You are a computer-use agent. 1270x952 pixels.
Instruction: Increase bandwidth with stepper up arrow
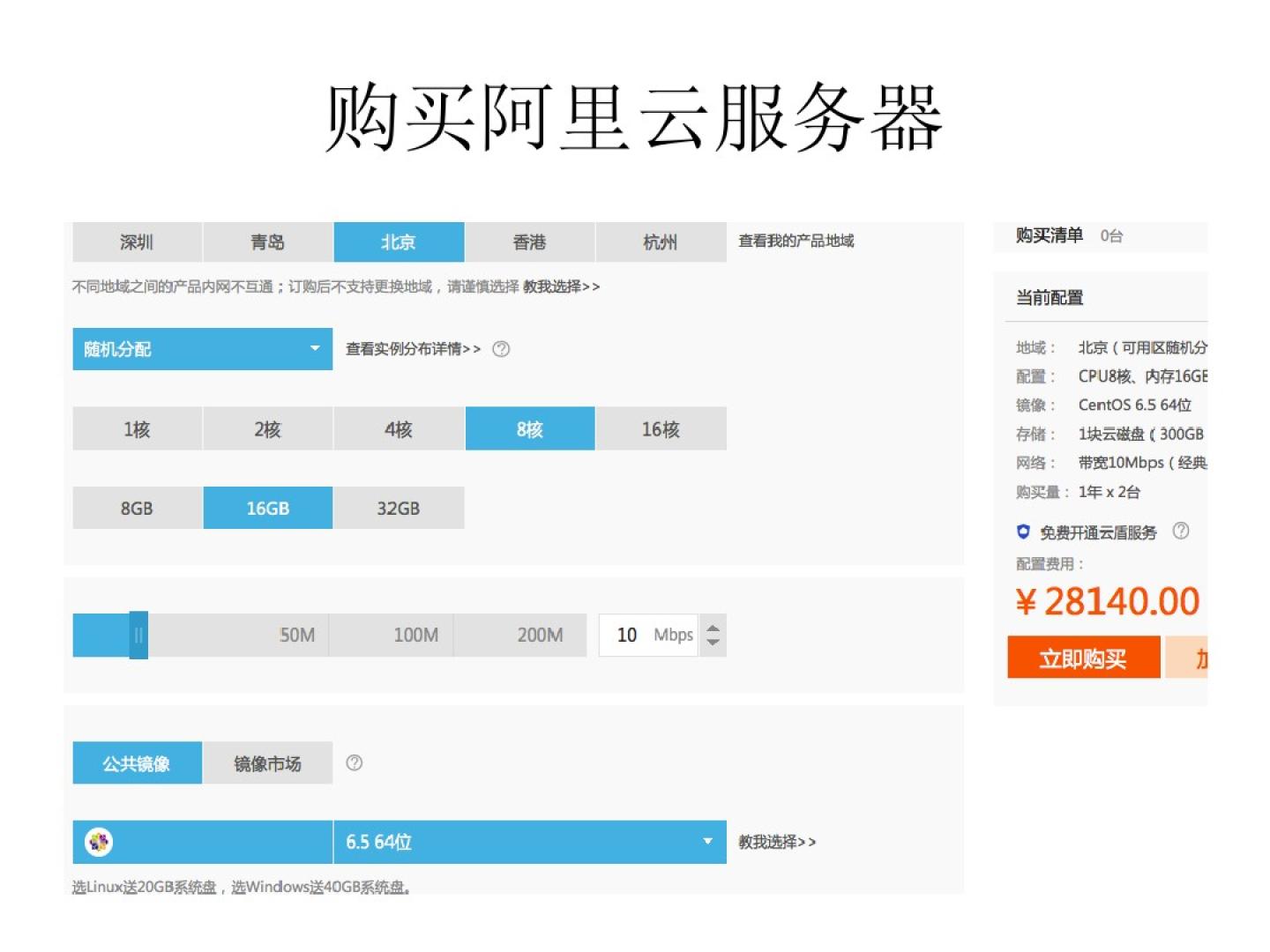click(x=713, y=628)
